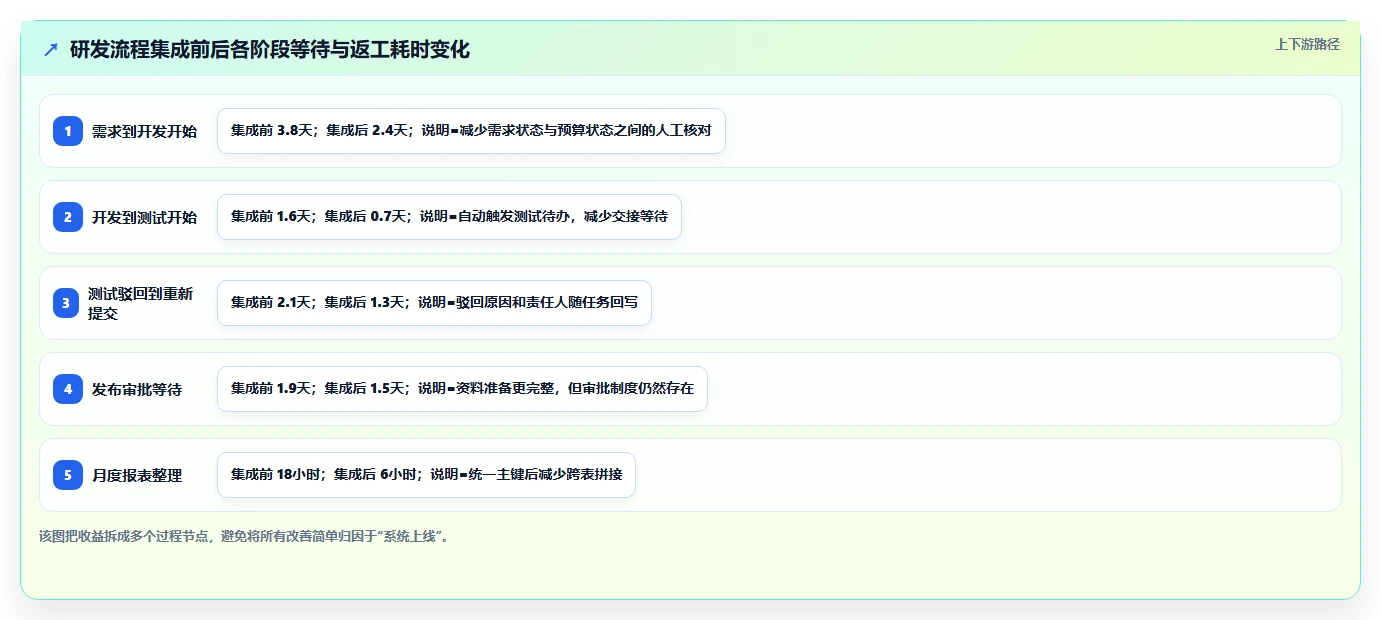Select the 测试驳回到重新提交 stage label
This screenshot has height=620, width=1381.
(140, 303)
